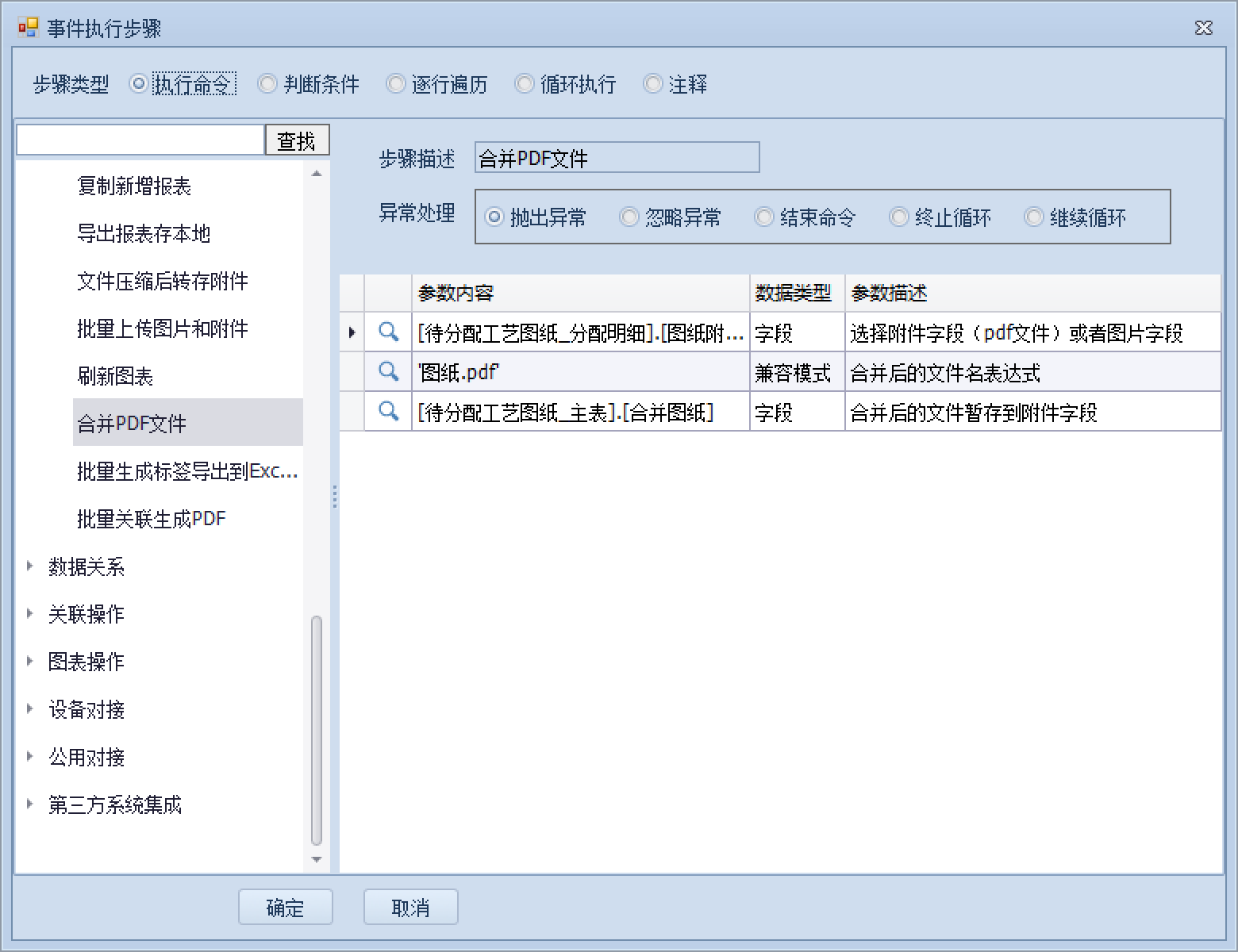Click the row indicator arrow of first row
Image resolution: width=1238 pixels, height=952 pixels.
[352, 332]
